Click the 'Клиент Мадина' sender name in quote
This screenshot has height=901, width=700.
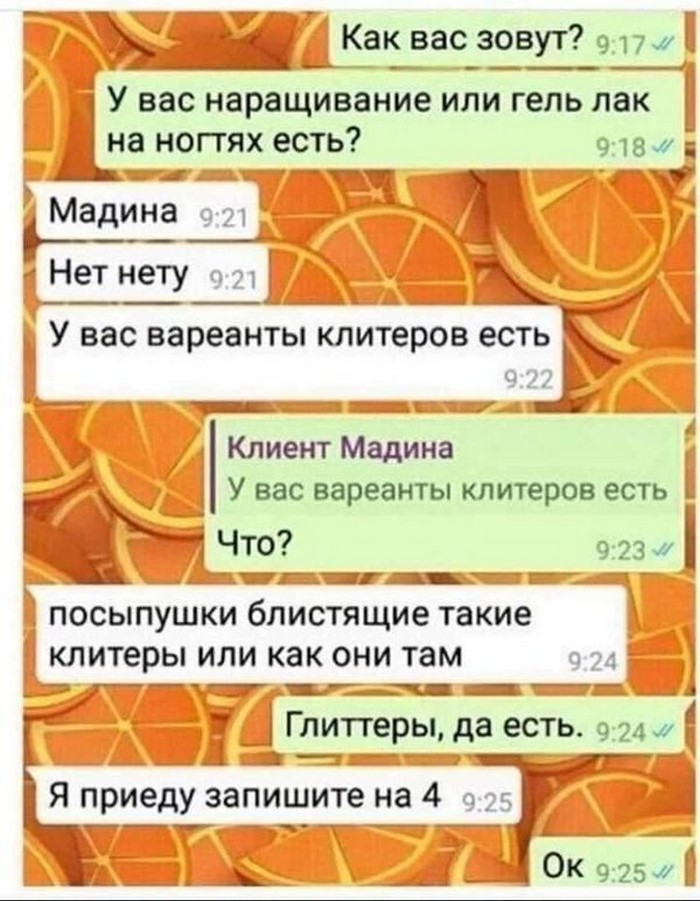coord(341,449)
